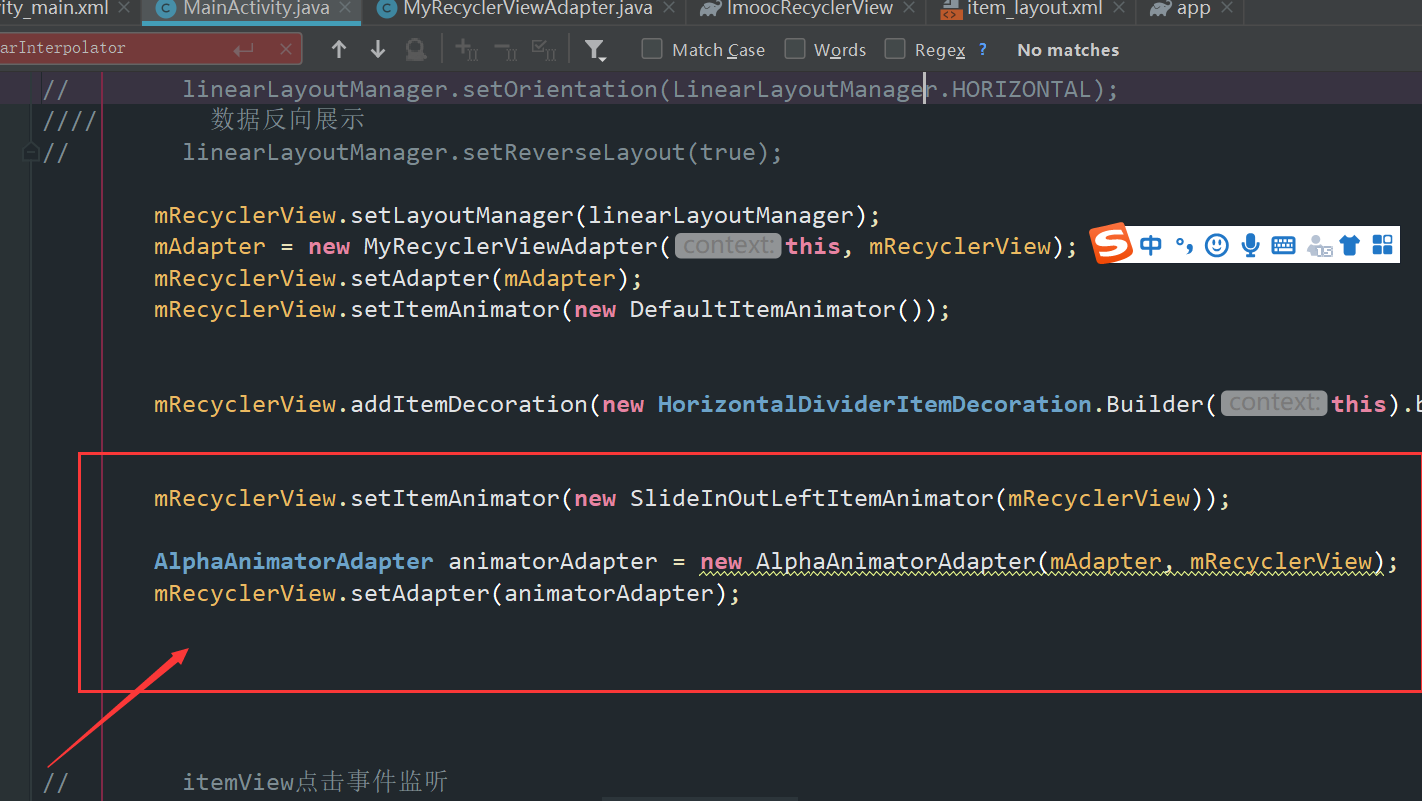The image size is (1422, 801).
Task: Close the MainActivity.java tab
Action: pos(345,9)
